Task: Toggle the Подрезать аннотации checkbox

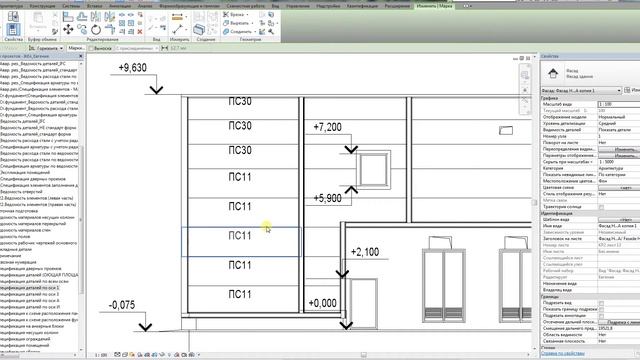Action: point(601,316)
